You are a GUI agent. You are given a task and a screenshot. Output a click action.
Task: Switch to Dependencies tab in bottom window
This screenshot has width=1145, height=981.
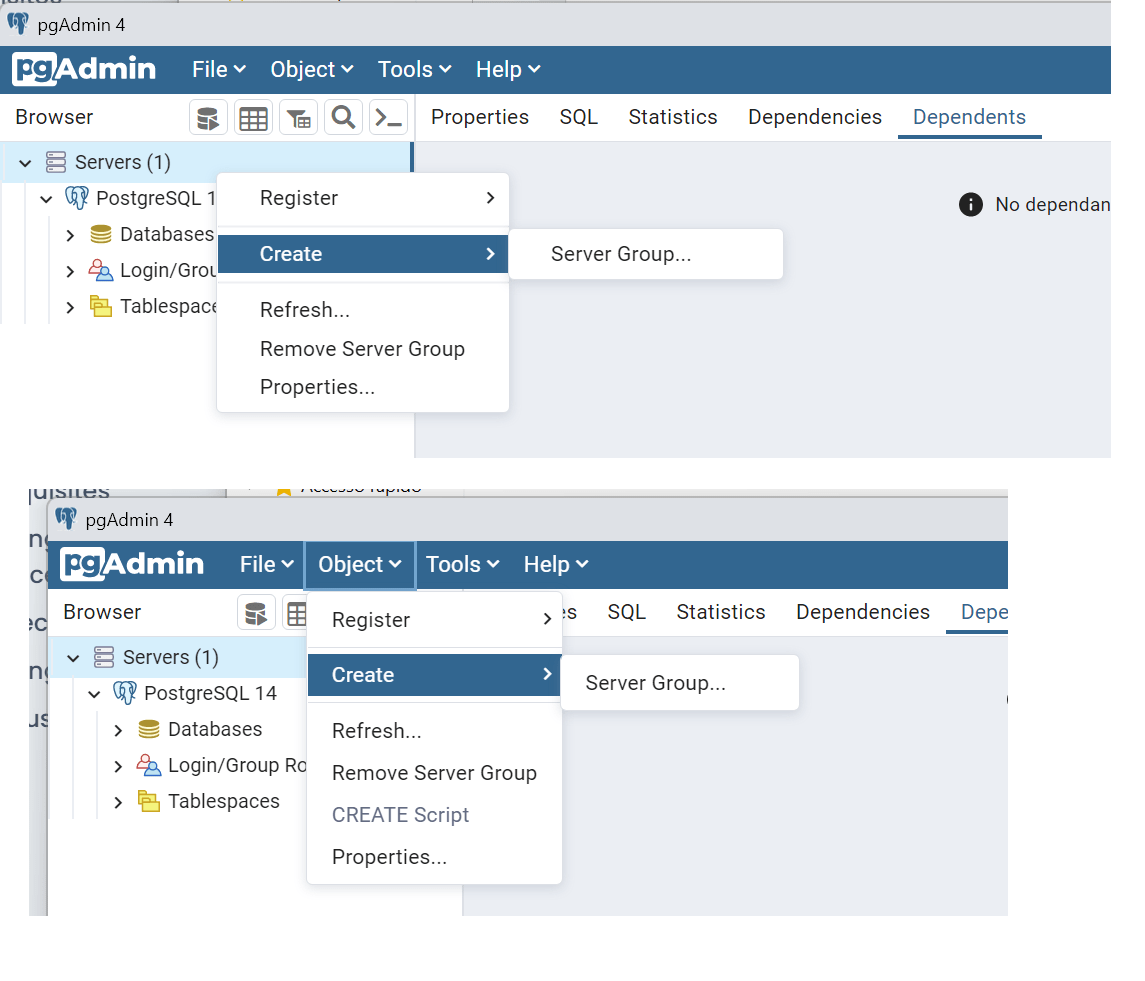[863, 612]
